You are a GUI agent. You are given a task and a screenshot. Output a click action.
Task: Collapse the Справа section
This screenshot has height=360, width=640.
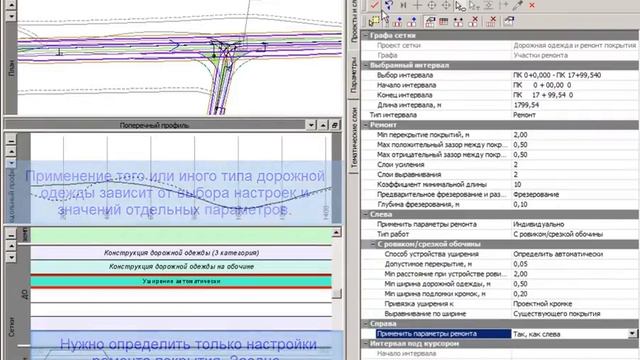pyautogui.click(x=366, y=324)
